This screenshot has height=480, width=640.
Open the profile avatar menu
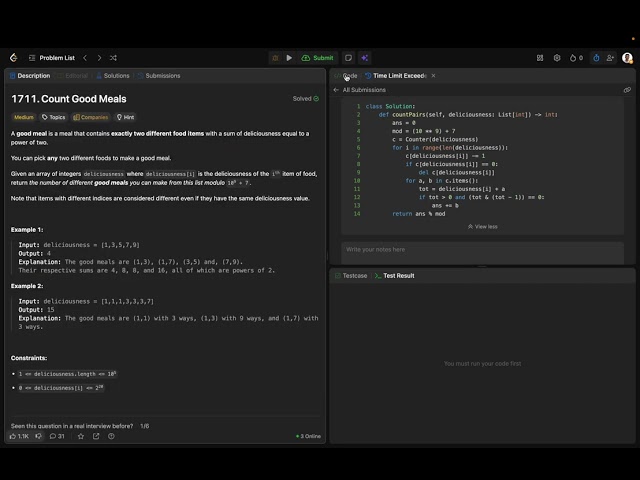[x=627, y=58]
